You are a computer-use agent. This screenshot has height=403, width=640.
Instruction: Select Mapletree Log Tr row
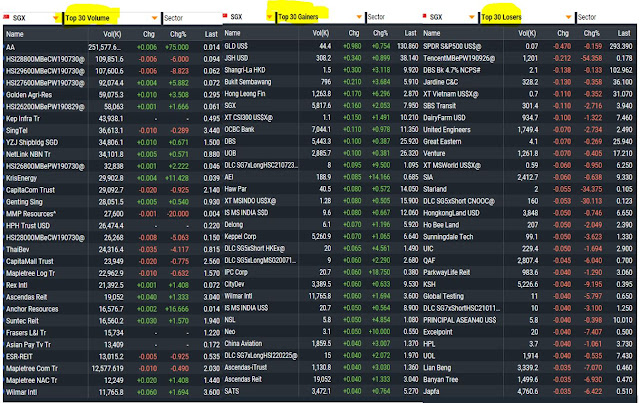[113, 273]
